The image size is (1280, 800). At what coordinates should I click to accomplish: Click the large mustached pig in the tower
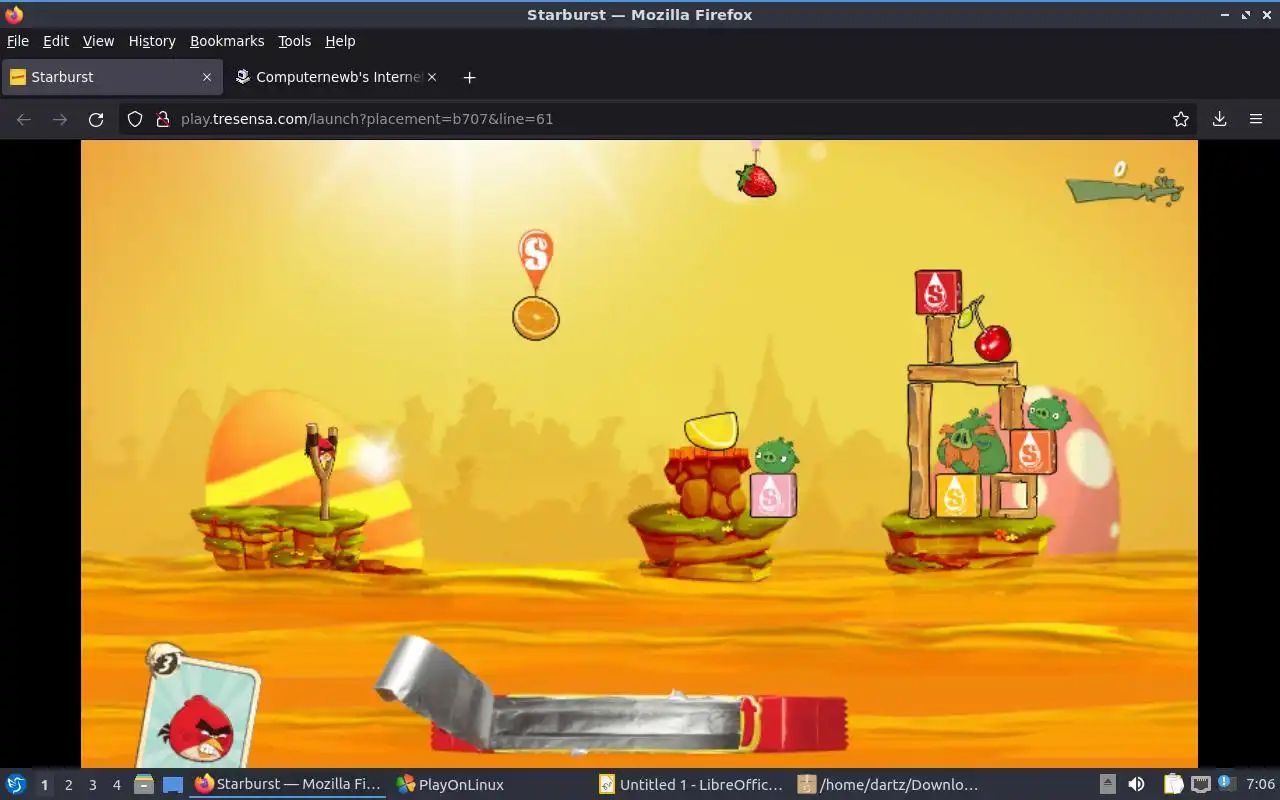coord(970,443)
